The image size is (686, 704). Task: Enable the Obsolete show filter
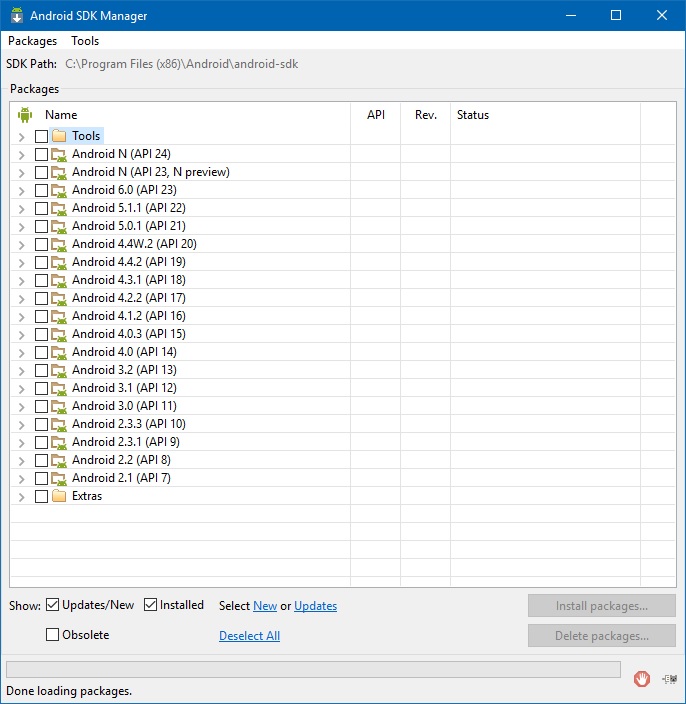pyautogui.click(x=53, y=634)
